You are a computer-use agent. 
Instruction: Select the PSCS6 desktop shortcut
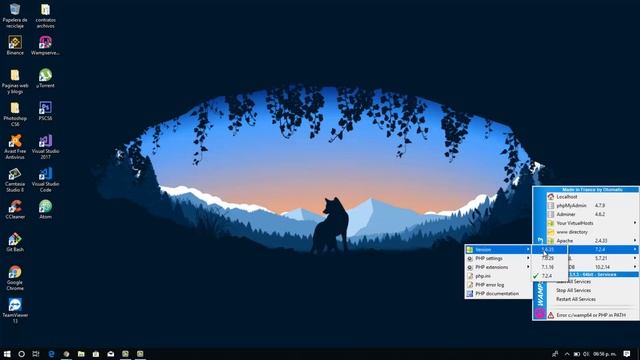click(45, 111)
